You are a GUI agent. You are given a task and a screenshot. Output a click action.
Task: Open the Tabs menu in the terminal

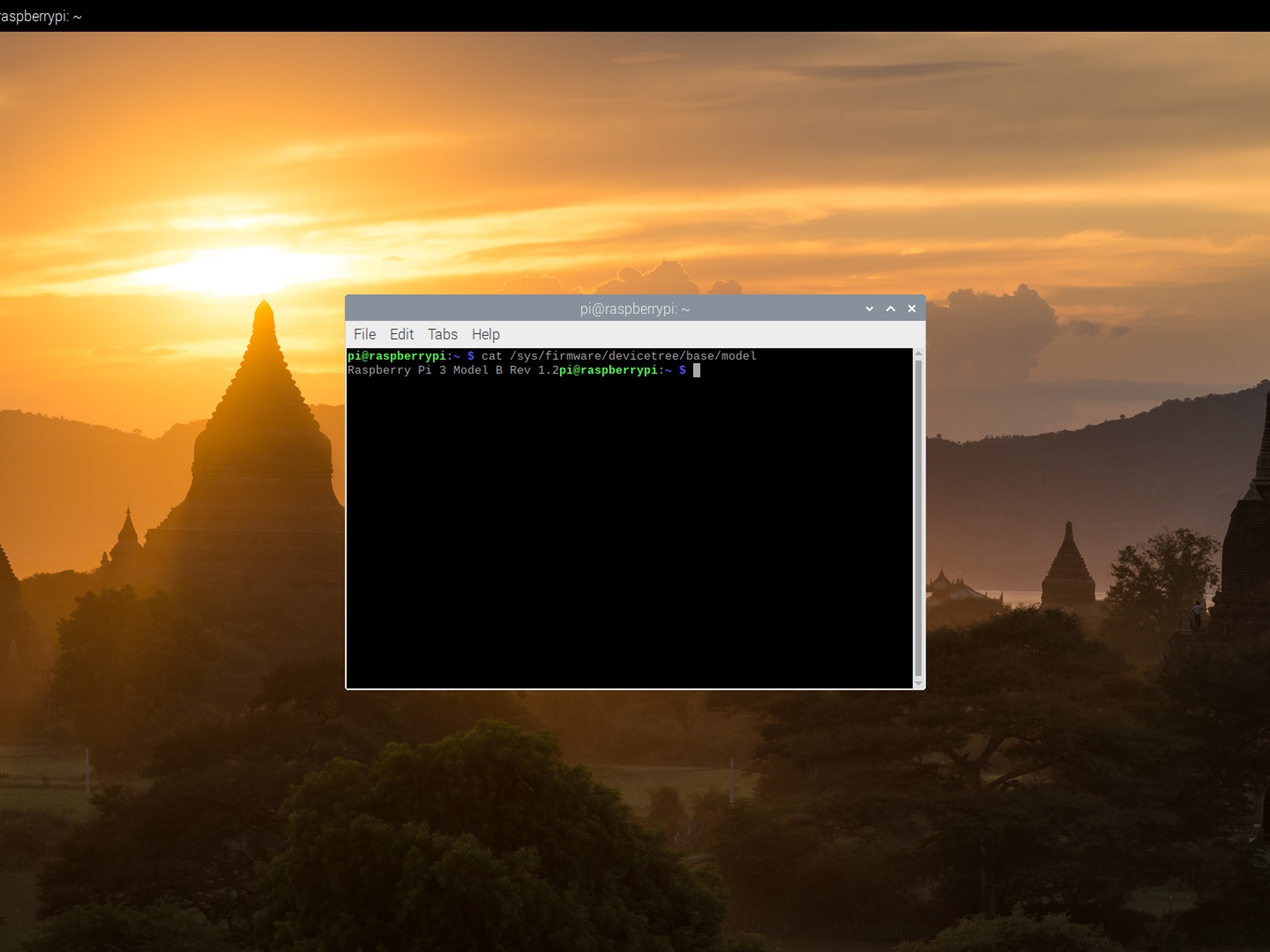pos(442,335)
